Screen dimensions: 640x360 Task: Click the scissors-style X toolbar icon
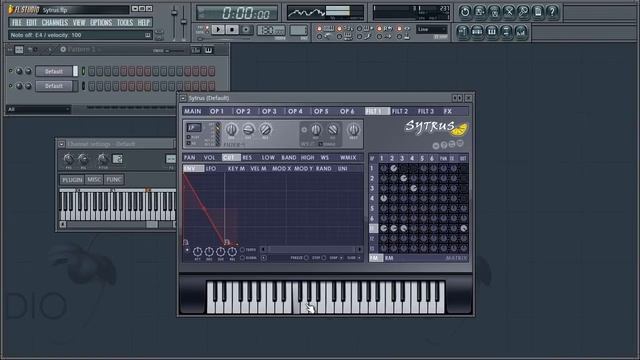tap(509, 12)
